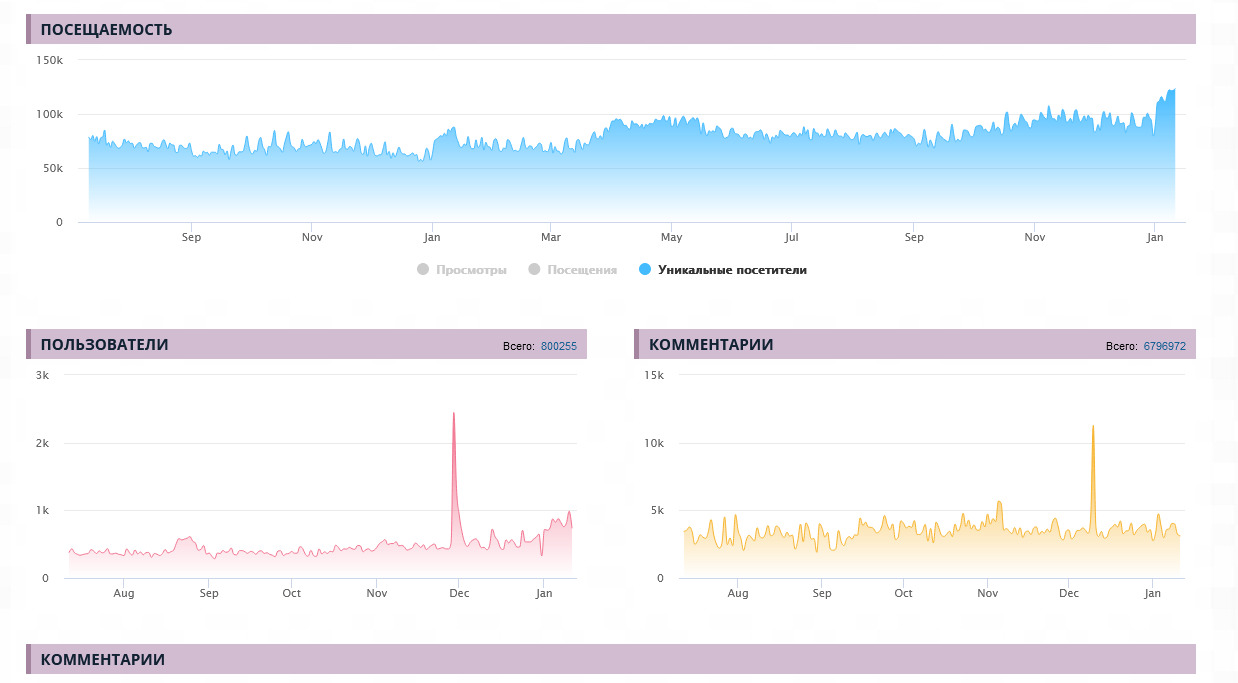1238x683 pixels.
Task: Toggle the Посещения series label in legend
Action: [x=582, y=270]
